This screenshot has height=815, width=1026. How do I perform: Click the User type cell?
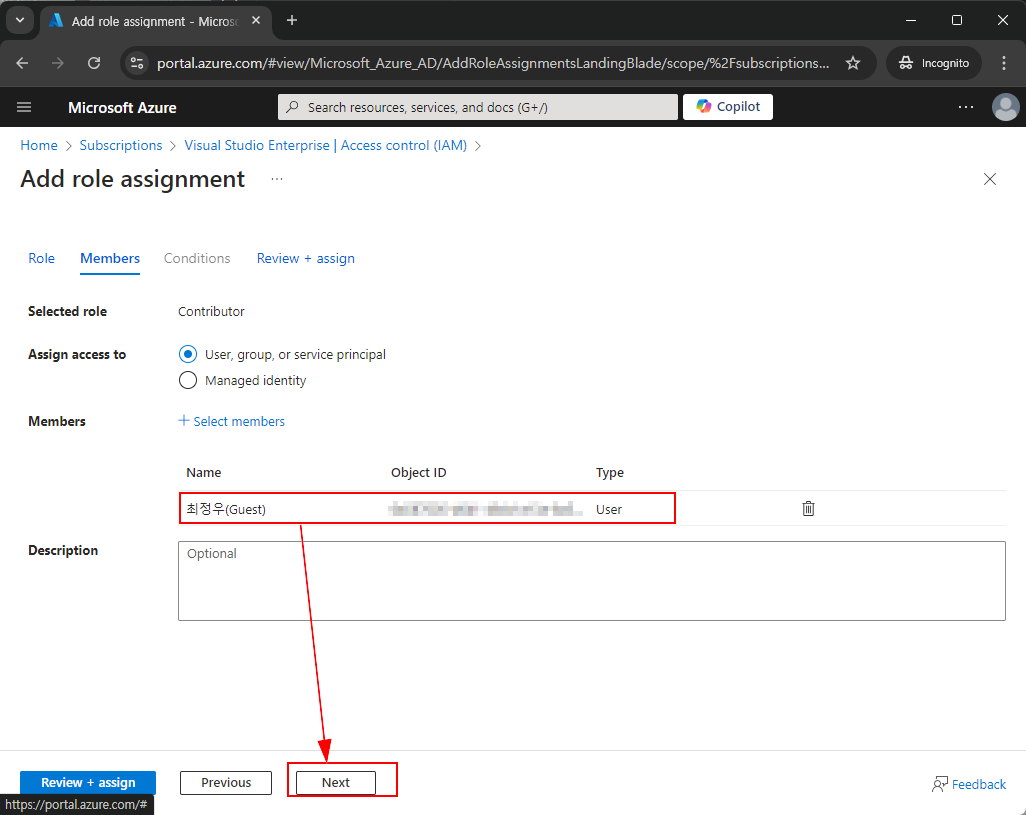click(609, 510)
